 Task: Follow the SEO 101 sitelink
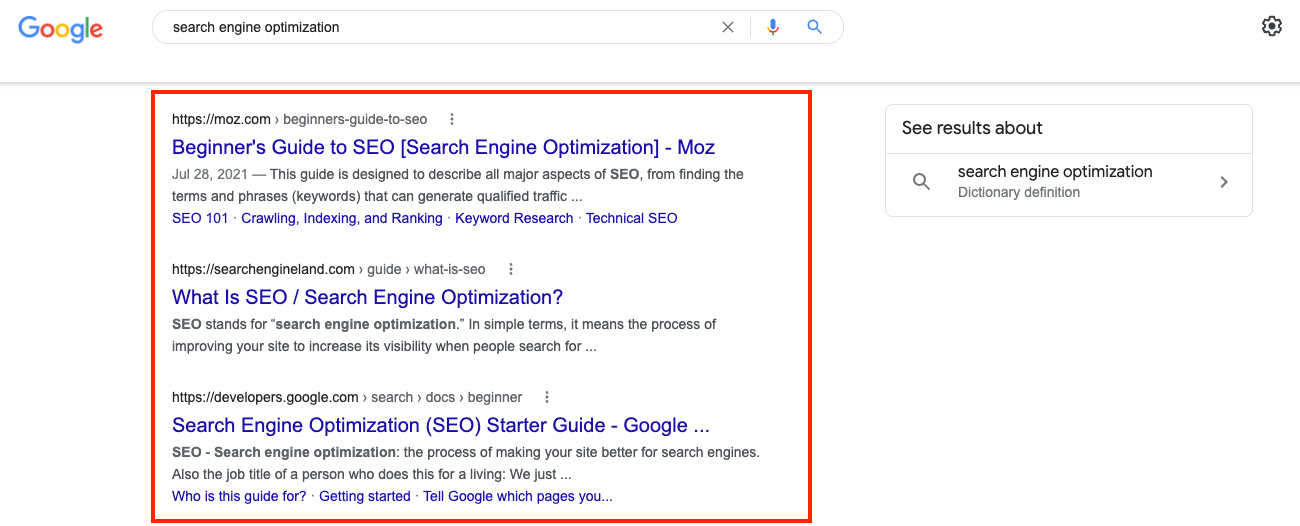point(200,218)
